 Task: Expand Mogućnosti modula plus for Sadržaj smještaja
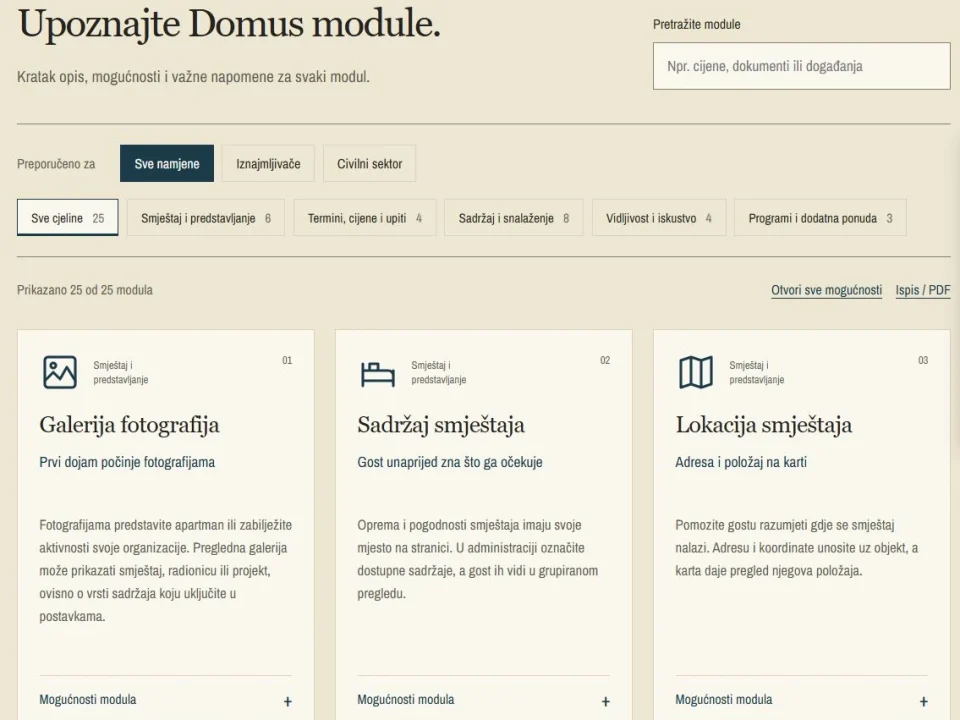click(606, 702)
